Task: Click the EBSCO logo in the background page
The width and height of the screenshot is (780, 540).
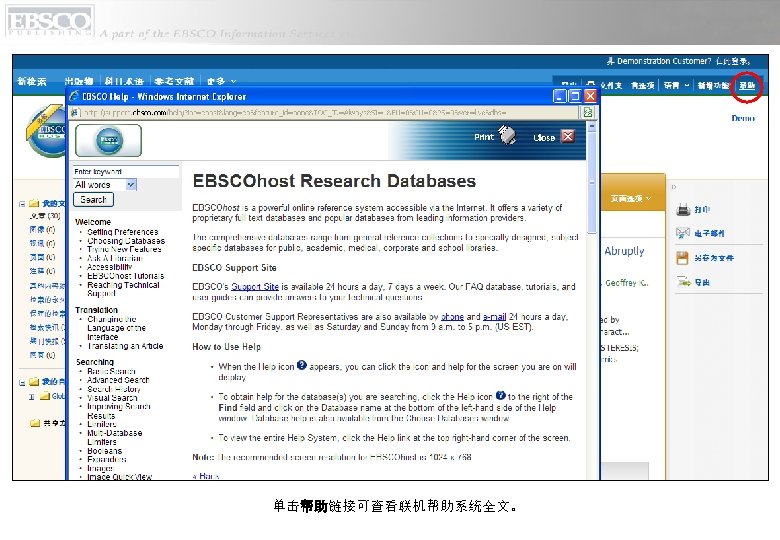Action: (46, 130)
